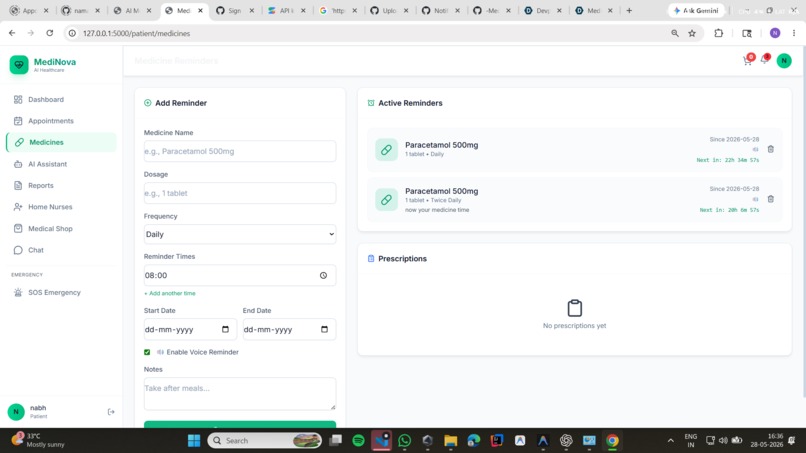Click now your medicine time note
The image size is (806, 453).
coord(437,210)
